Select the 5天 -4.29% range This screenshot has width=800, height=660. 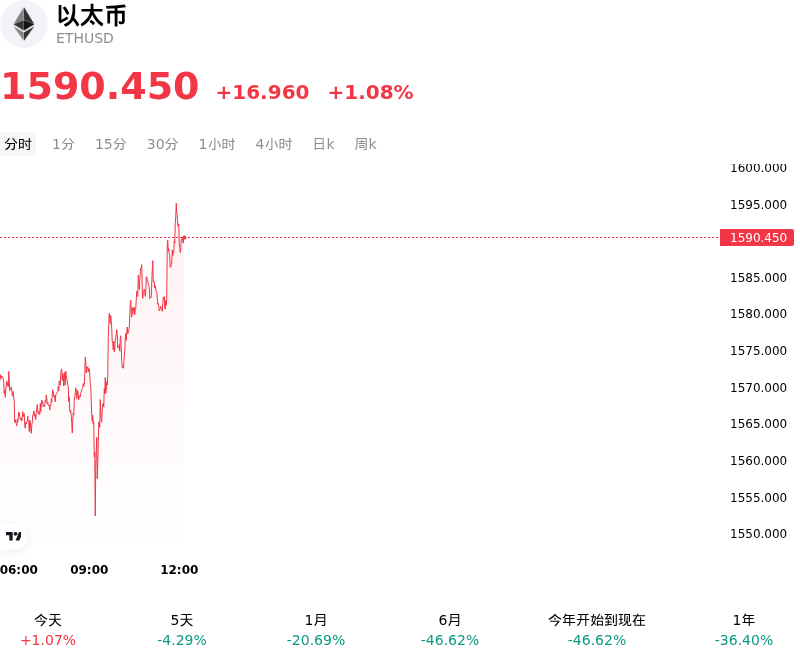tap(182, 630)
